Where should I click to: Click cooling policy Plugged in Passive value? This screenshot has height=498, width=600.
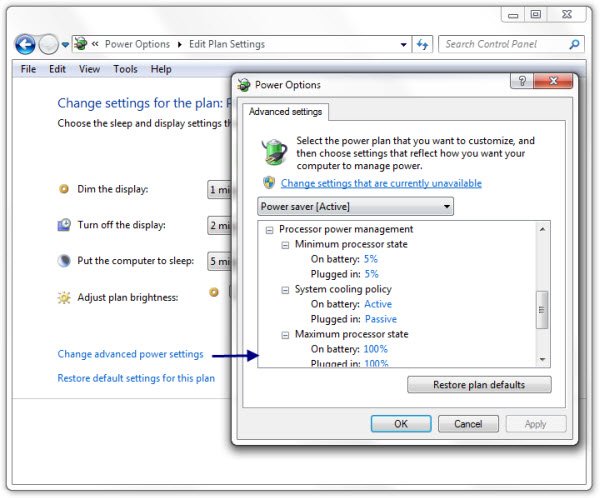(x=381, y=319)
